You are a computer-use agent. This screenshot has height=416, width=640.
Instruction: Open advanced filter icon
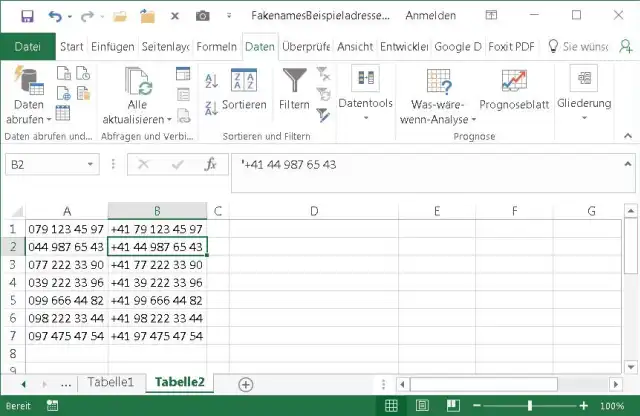point(323,115)
